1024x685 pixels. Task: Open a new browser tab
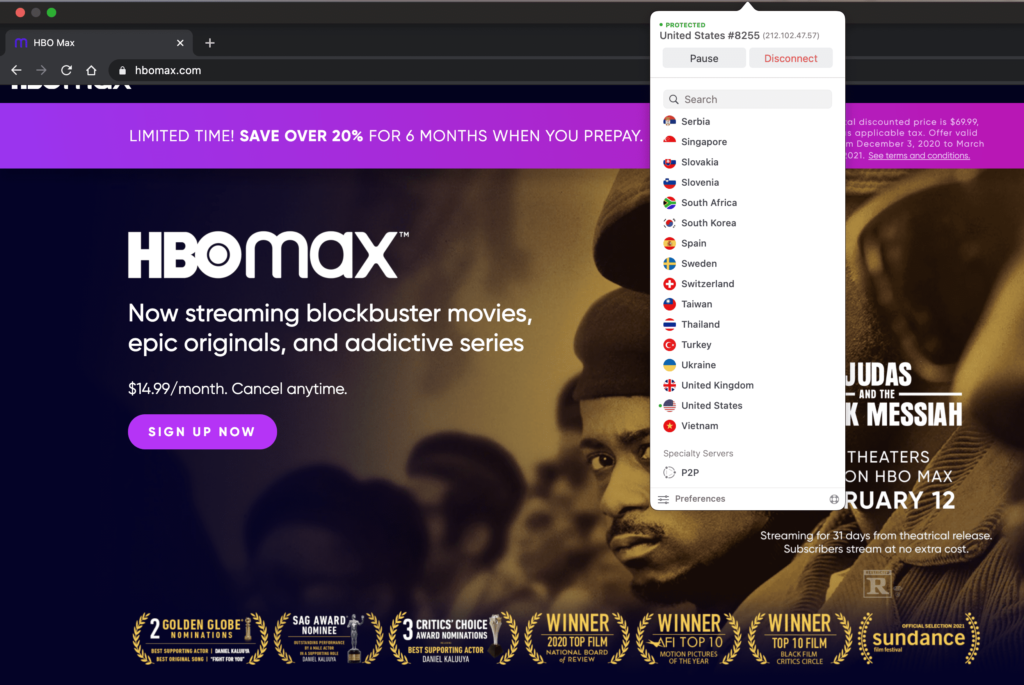click(x=210, y=43)
